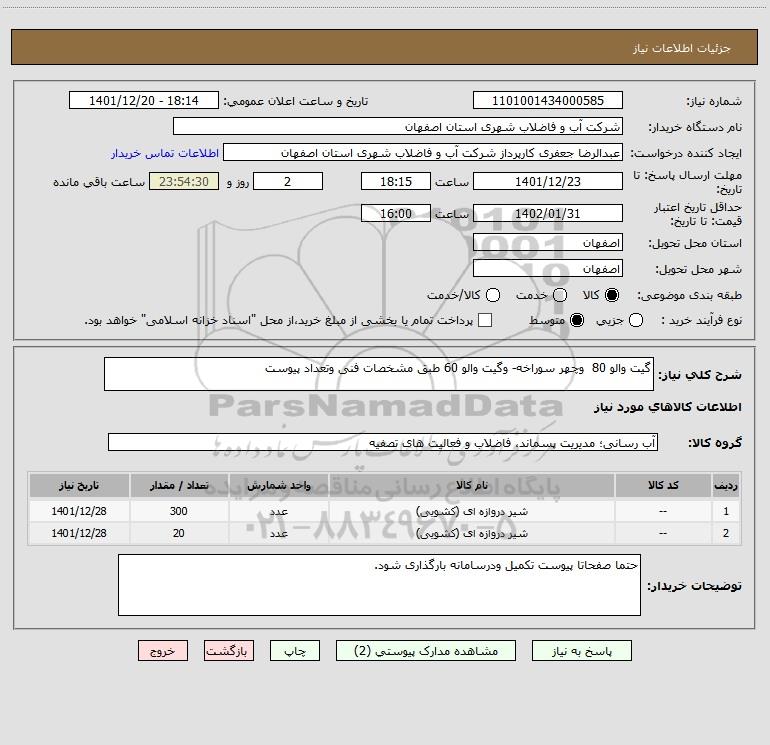
Task: Open مشاهده مدارک پیوستی (2) button
Action: [426, 651]
